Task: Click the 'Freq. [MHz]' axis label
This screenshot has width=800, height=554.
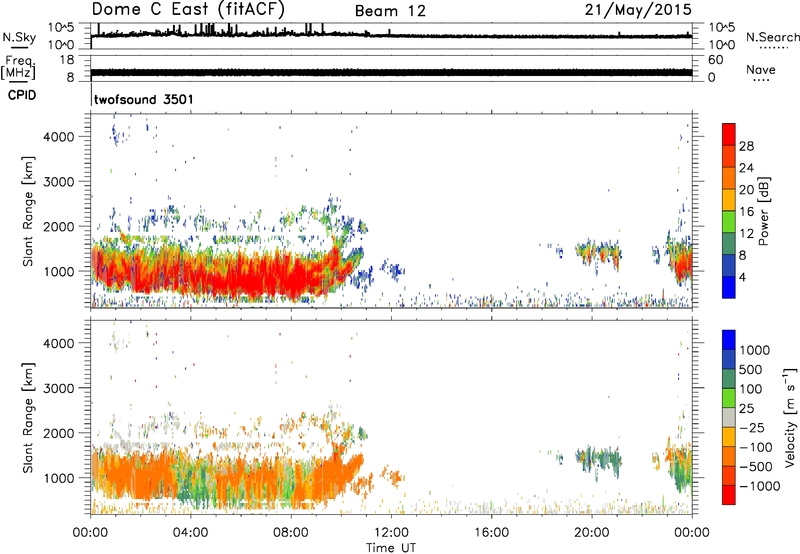Action: (18, 67)
